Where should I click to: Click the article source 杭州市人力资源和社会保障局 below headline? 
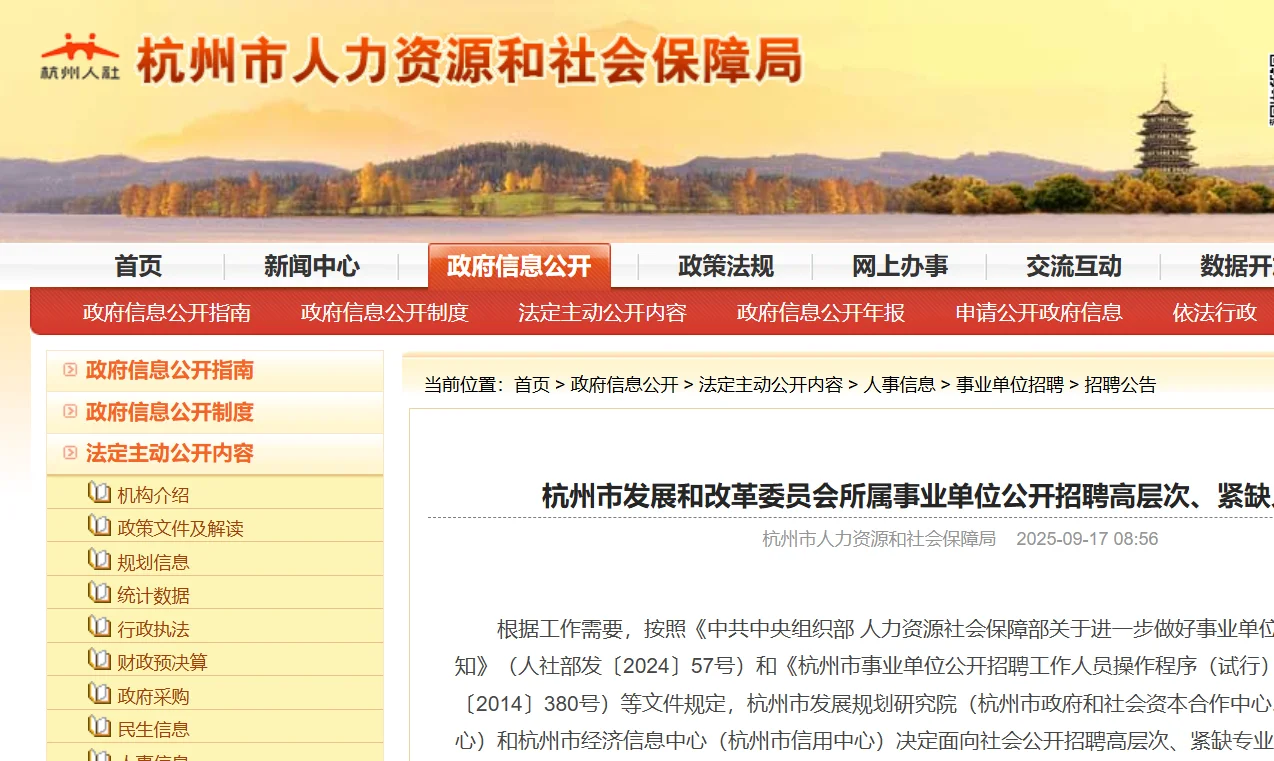879,539
